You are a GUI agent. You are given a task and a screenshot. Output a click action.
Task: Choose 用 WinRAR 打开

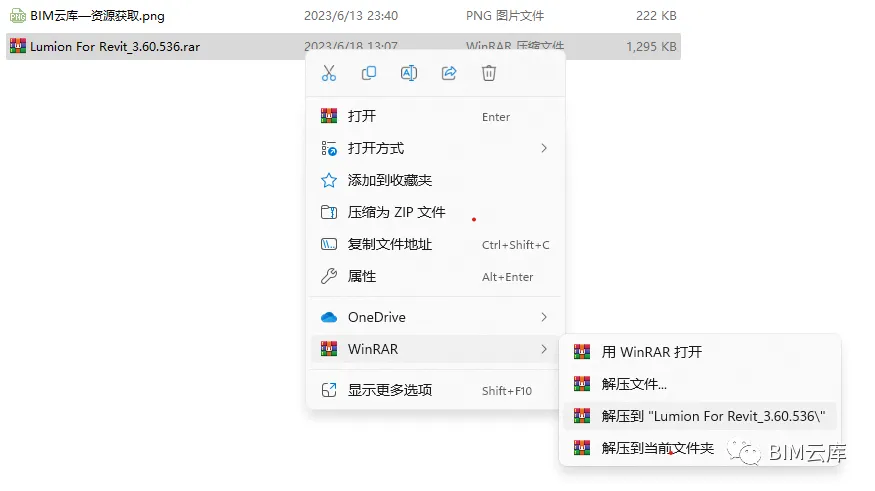coord(700,352)
